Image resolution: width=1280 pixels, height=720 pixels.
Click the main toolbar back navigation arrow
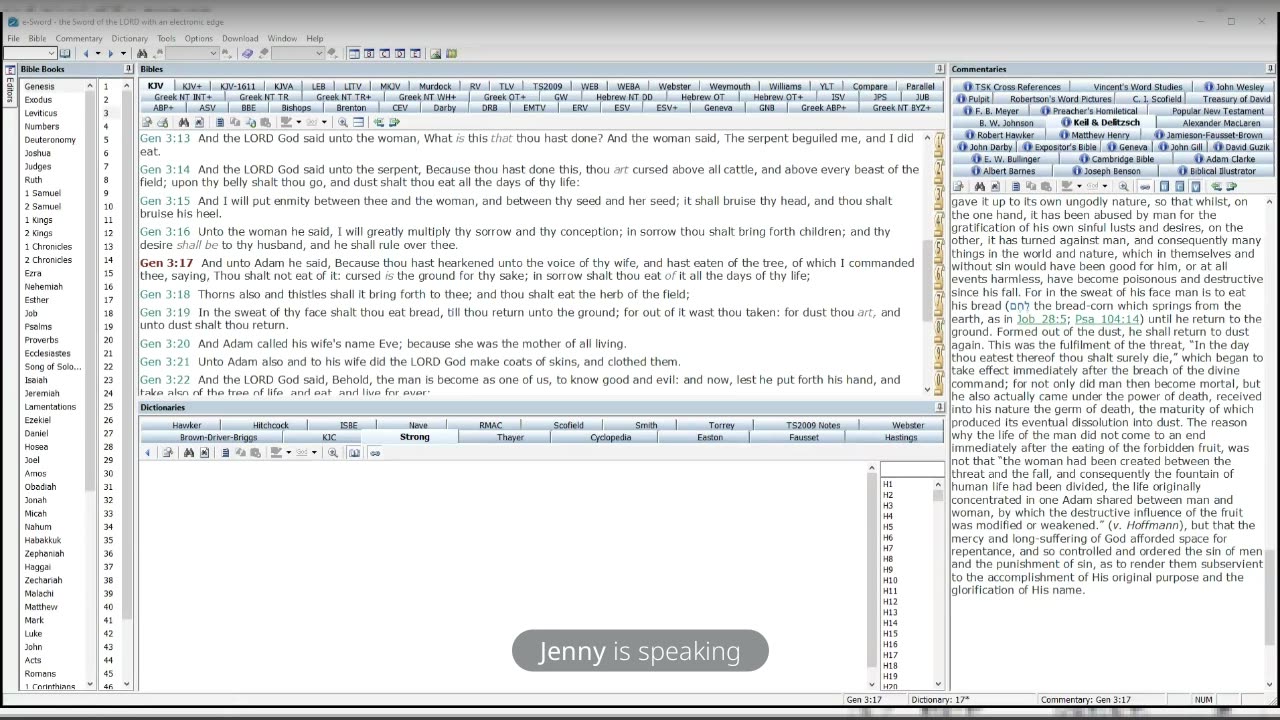pyautogui.click(x=86, y=53)
